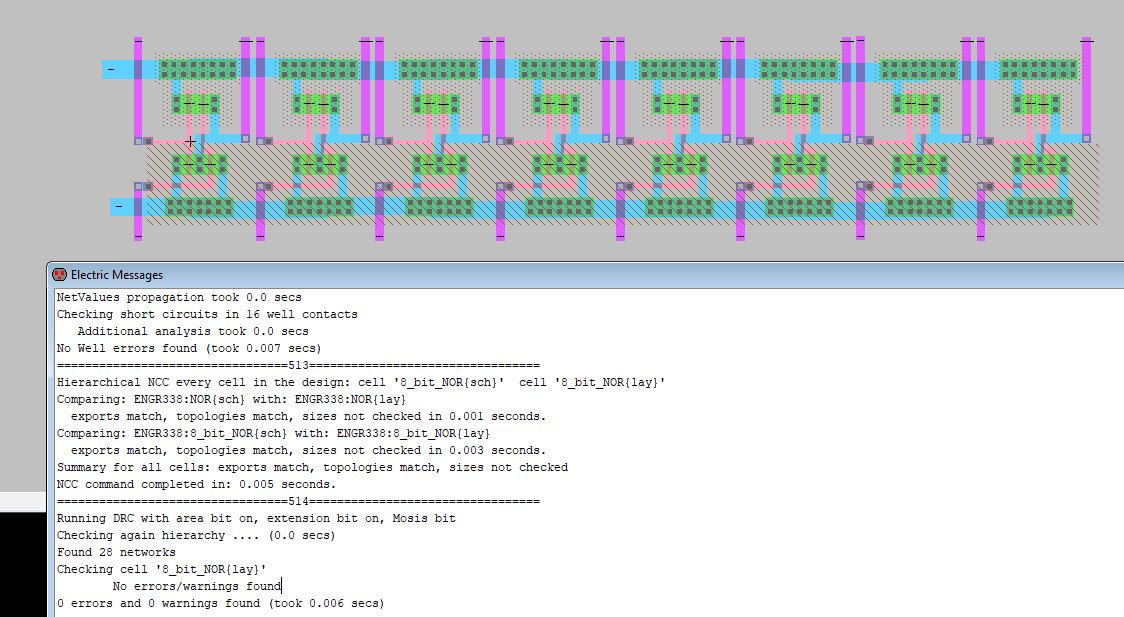1124x617 pixels.
Task: Click the 513 separator line in messages
Action: 298,365
